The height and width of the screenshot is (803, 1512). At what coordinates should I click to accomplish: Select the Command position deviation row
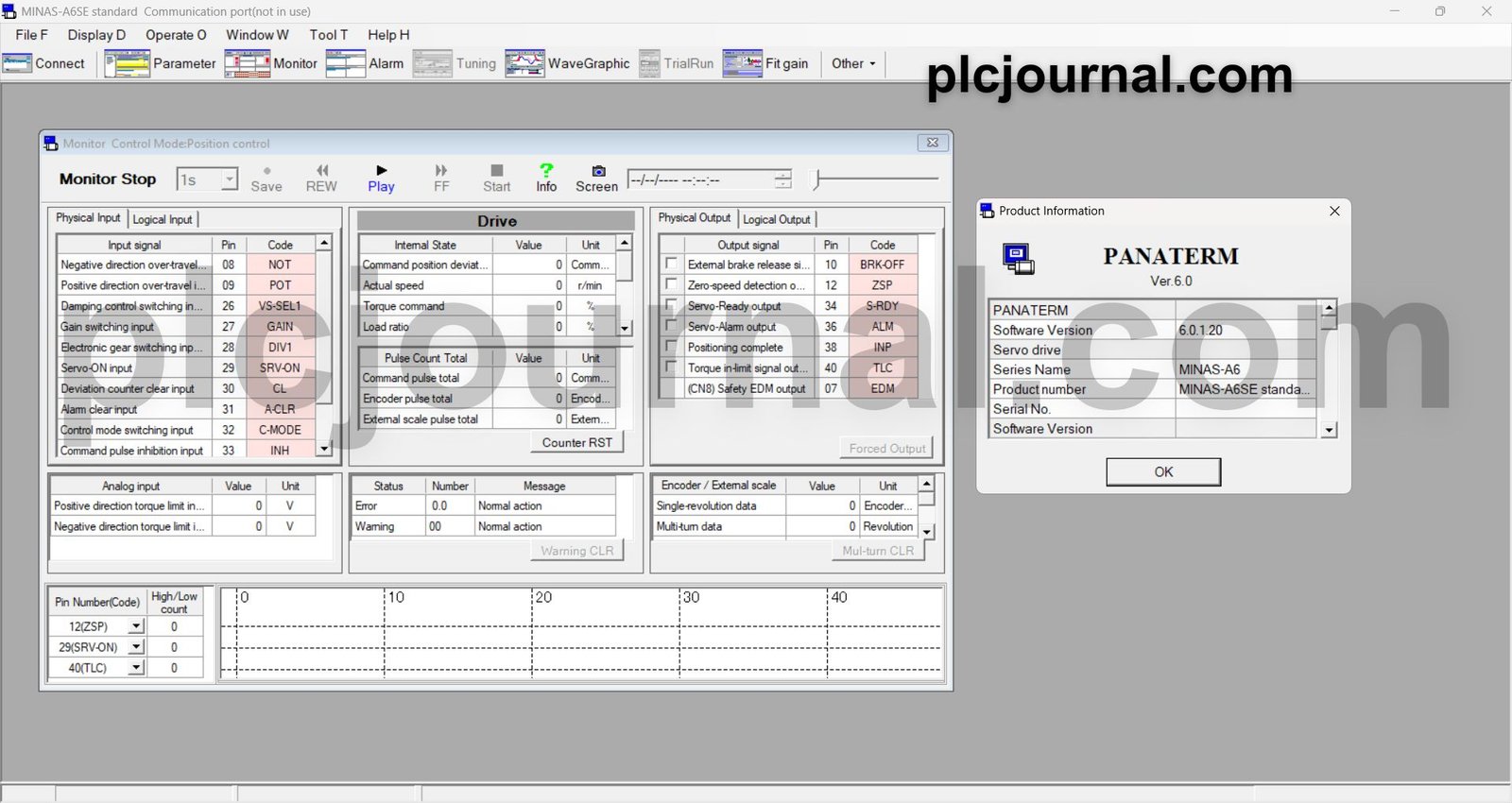point(489,265)
